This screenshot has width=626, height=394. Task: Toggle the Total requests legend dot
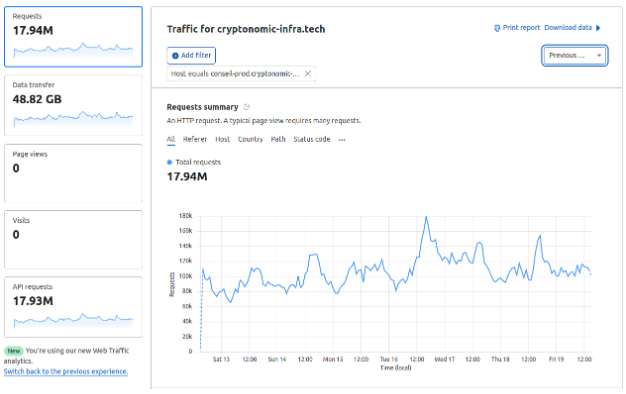point(169,162)
